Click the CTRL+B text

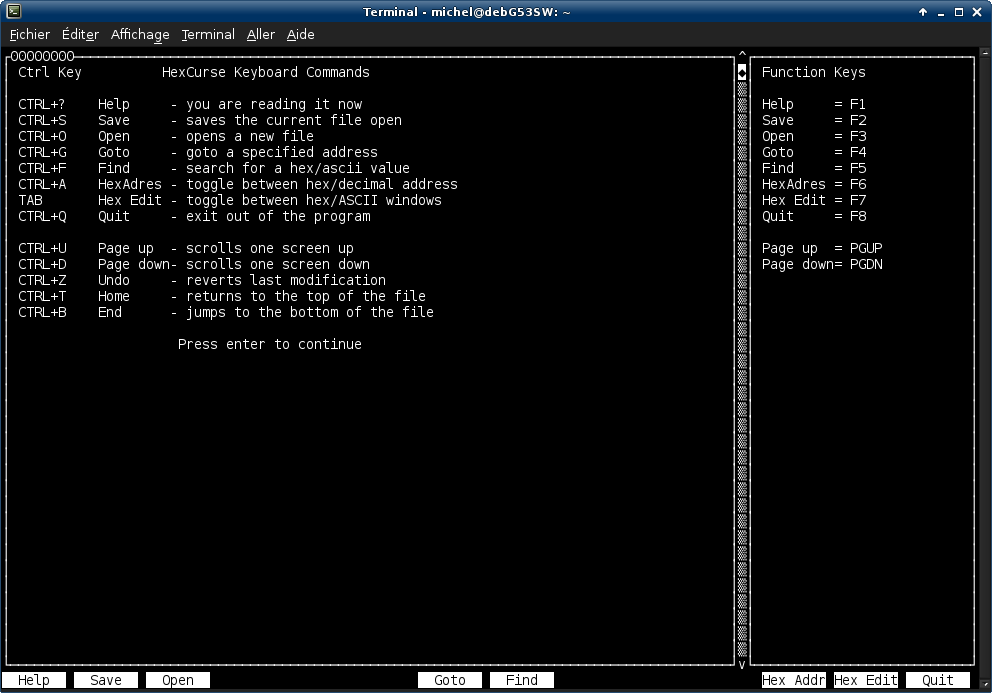42,312
